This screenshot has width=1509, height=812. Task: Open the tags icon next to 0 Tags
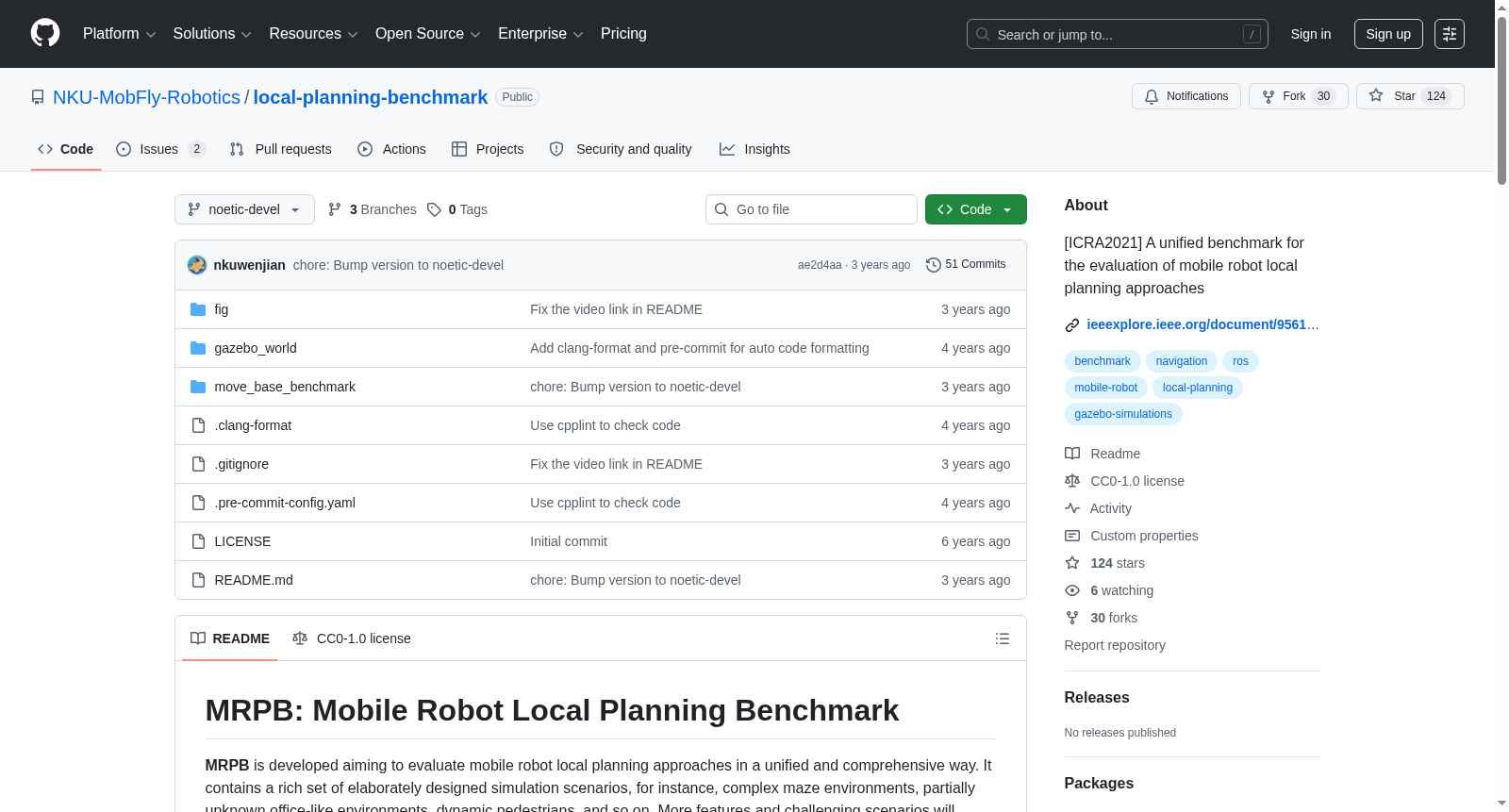434,209
